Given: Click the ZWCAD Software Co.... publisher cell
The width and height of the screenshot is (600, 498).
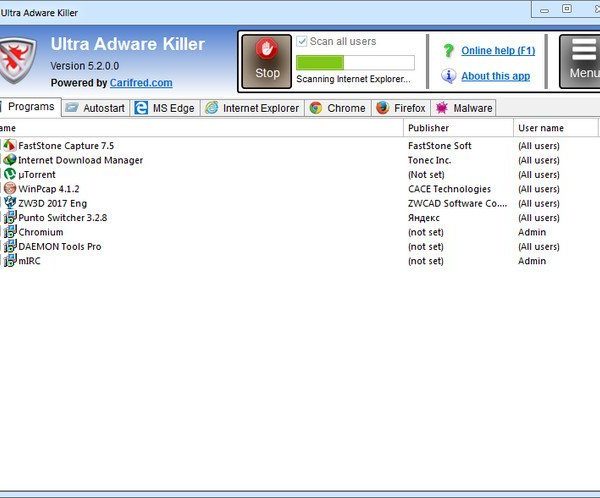Looking at the screenshot, I should pos(458,203).
